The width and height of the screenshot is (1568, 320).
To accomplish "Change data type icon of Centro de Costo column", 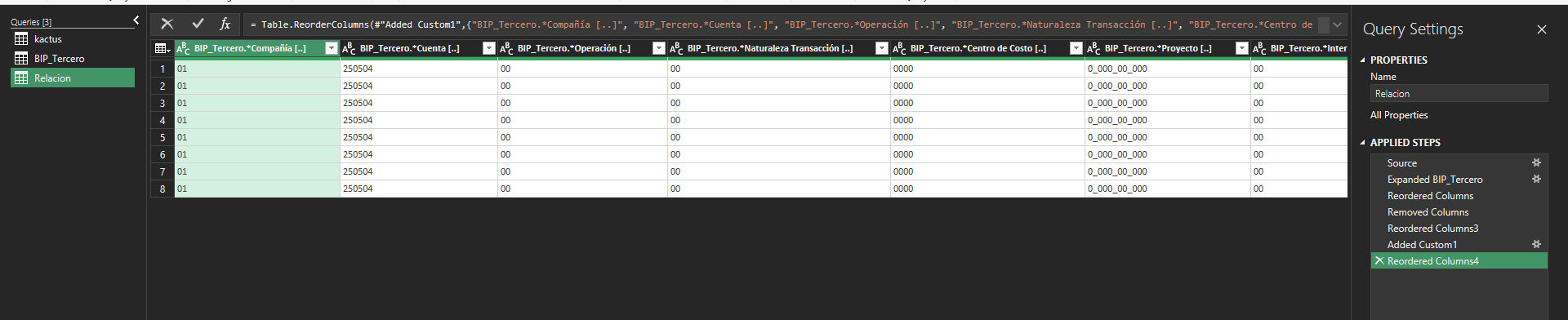I will click(900, 49).
